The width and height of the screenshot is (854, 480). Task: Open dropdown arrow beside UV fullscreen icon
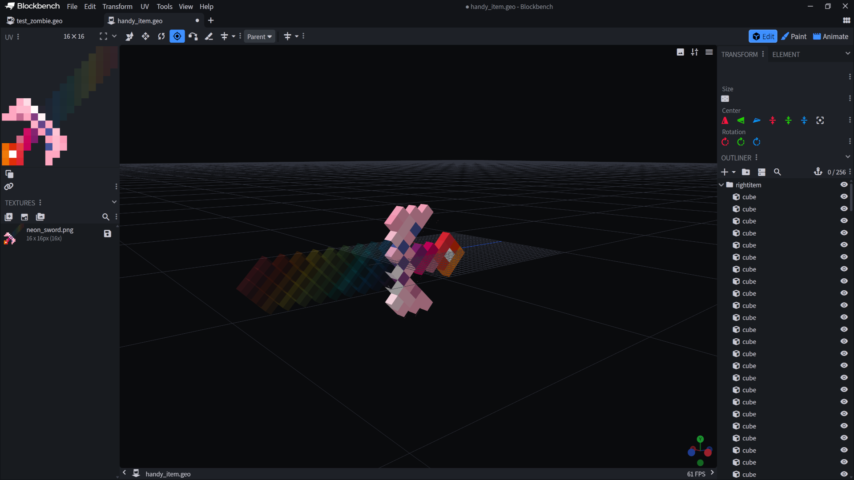(x=114, y=37)
